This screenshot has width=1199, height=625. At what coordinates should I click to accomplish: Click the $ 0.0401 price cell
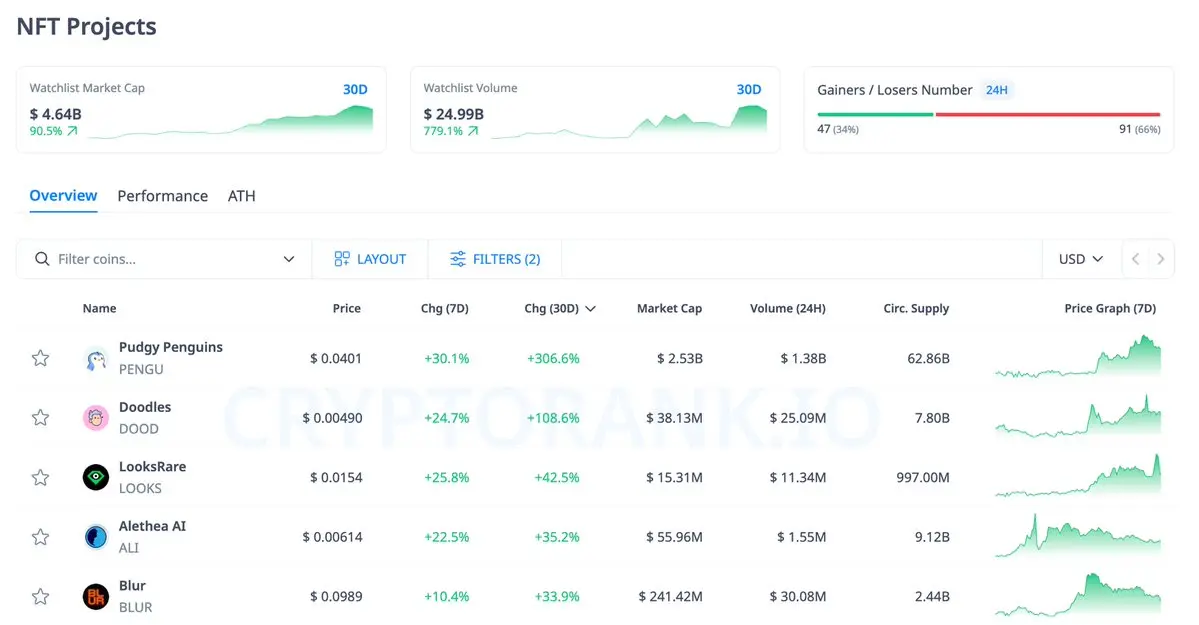pyautogui.click(x=336, y=358)
